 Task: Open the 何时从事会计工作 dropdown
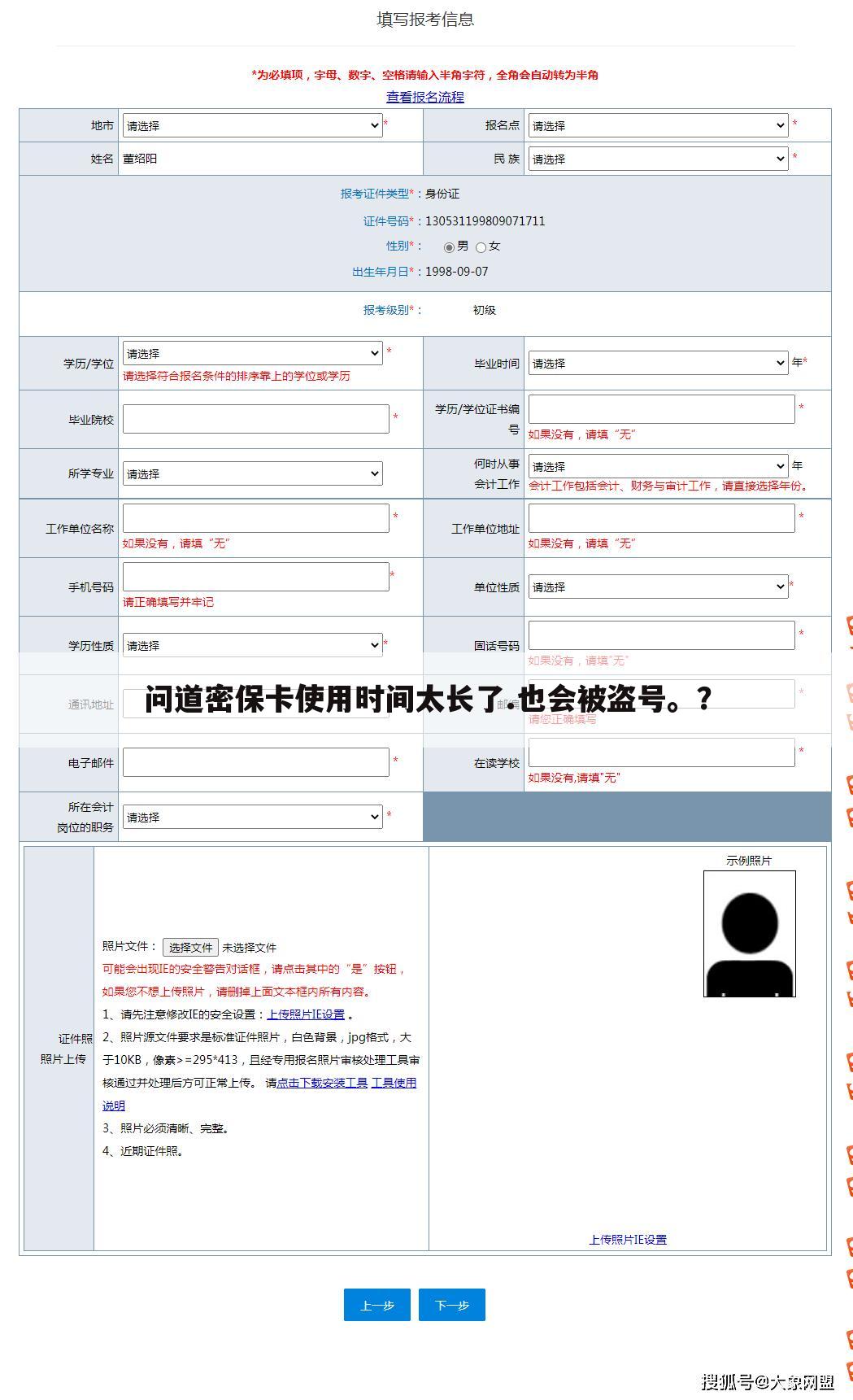[x=658, y=466]
